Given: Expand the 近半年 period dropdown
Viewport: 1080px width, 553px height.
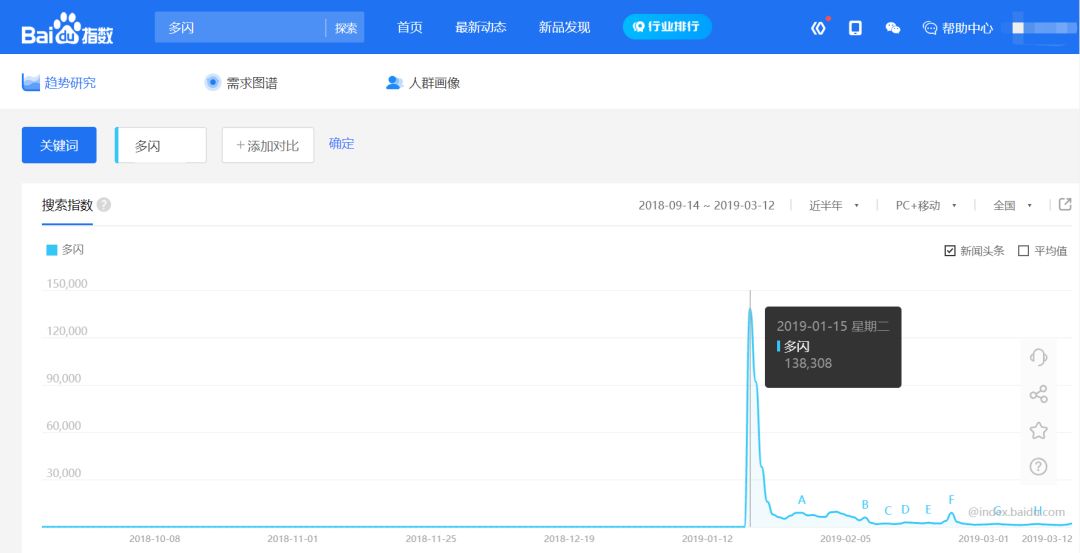Looking at the screenshot, I should (833, 205).
